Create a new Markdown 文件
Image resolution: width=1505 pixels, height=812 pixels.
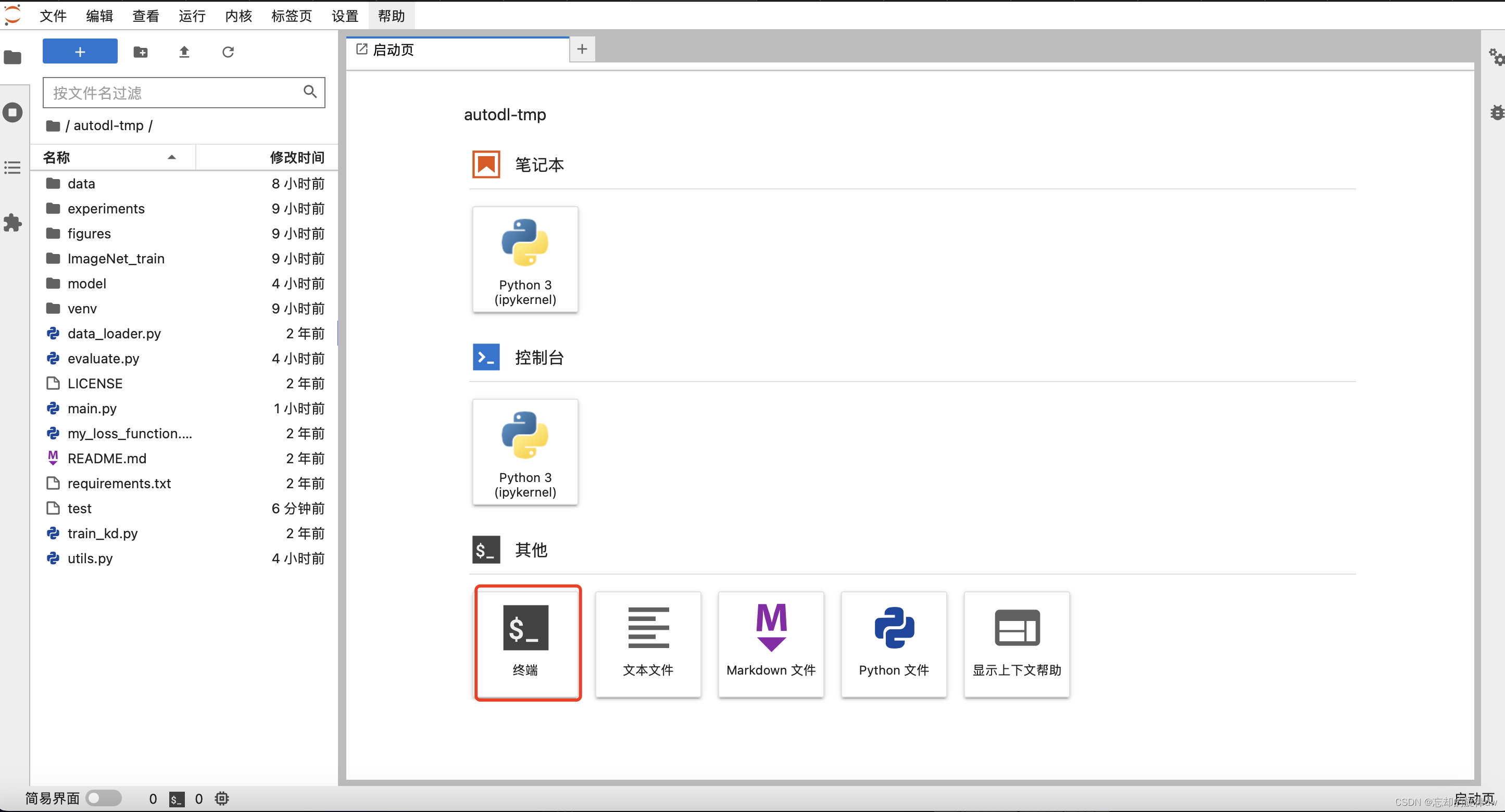pyautogui.click(x=771, y=643)
